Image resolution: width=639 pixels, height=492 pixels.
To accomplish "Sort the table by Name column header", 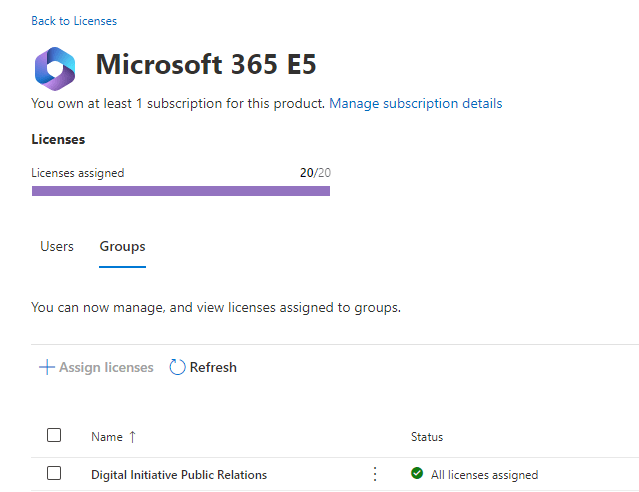I will [106, 437].
